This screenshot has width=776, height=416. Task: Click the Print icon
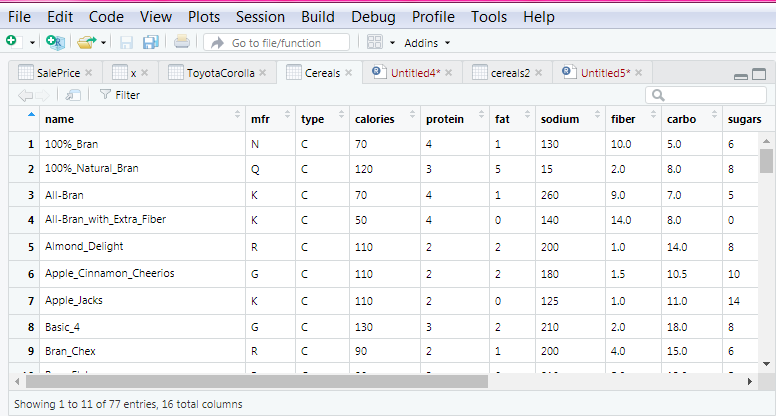182,42
